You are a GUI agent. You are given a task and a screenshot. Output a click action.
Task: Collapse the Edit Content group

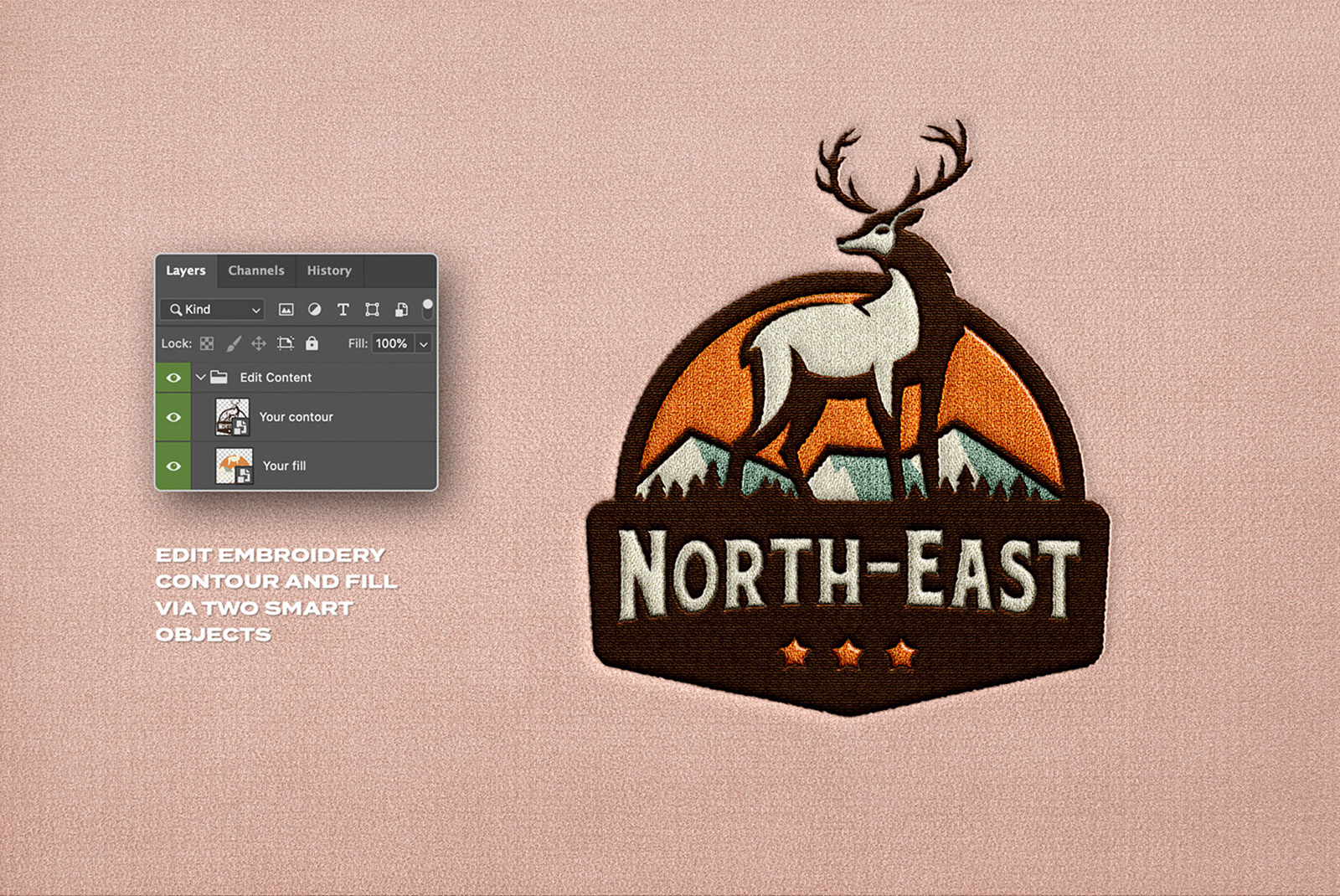pos(200,378)
